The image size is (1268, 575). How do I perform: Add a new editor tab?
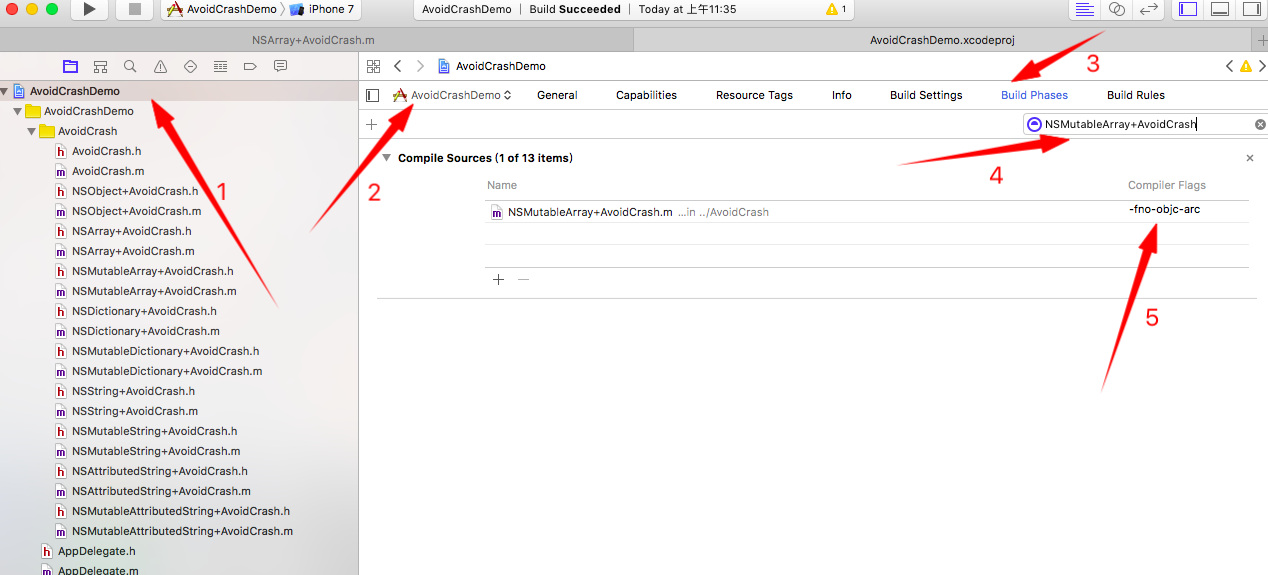tap(1260, 39)
